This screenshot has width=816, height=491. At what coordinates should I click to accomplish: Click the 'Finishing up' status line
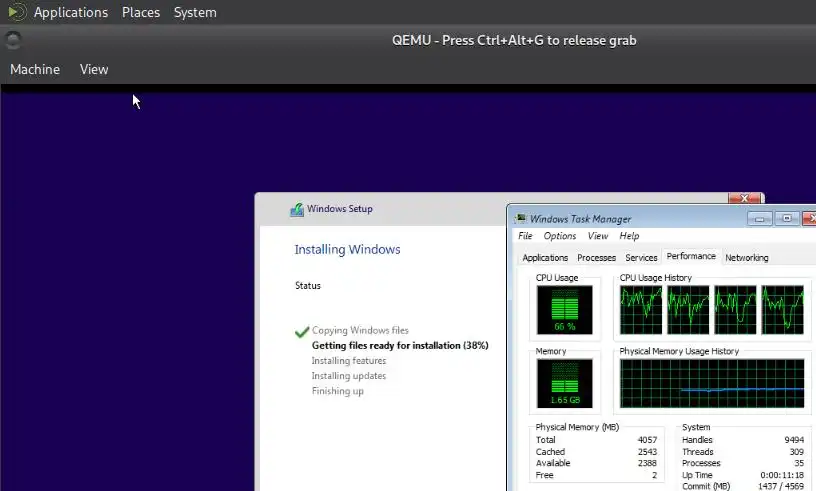click(338, 391)
